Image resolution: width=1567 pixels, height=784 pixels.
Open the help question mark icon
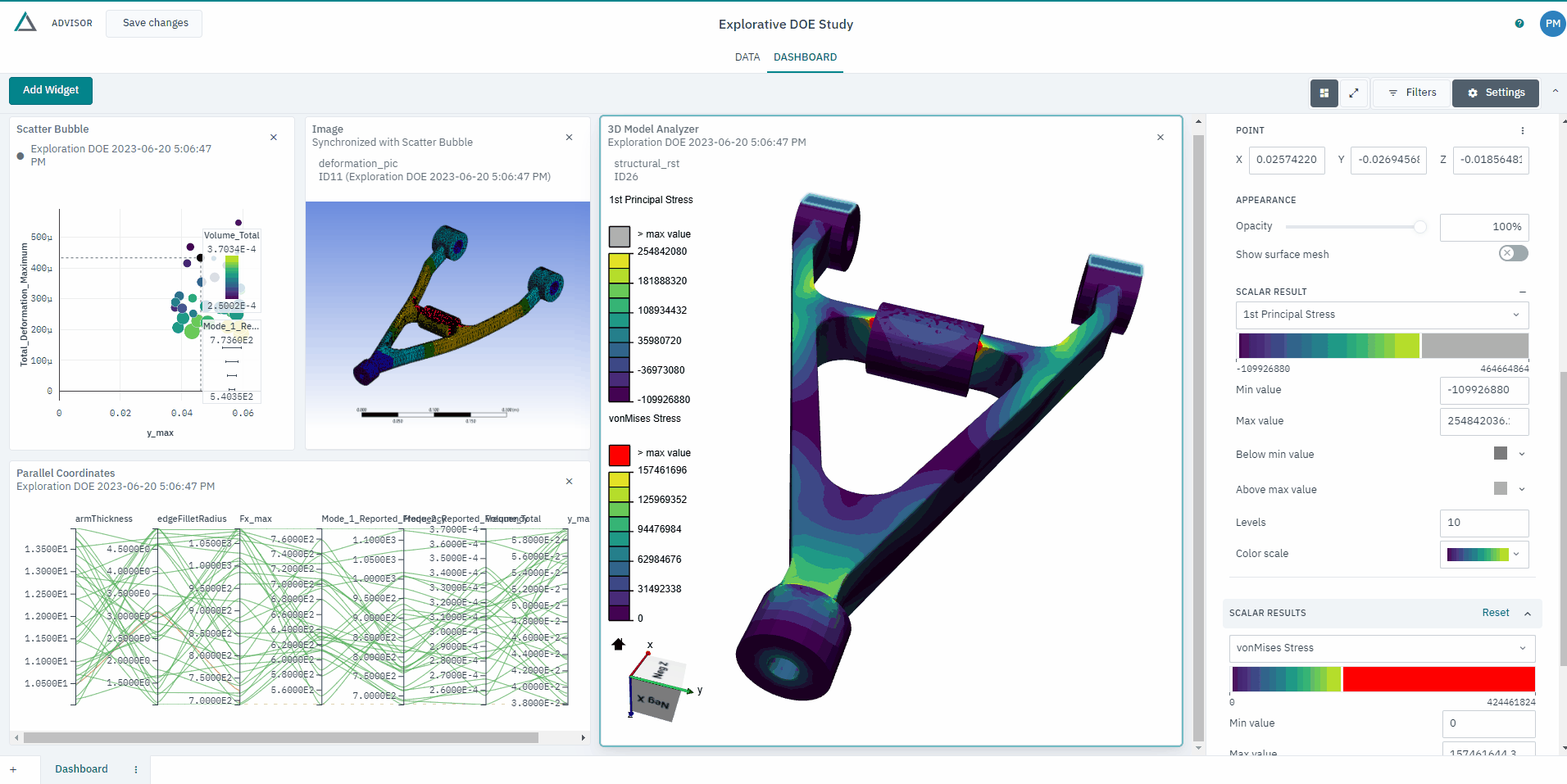[x=1519, y=24]
